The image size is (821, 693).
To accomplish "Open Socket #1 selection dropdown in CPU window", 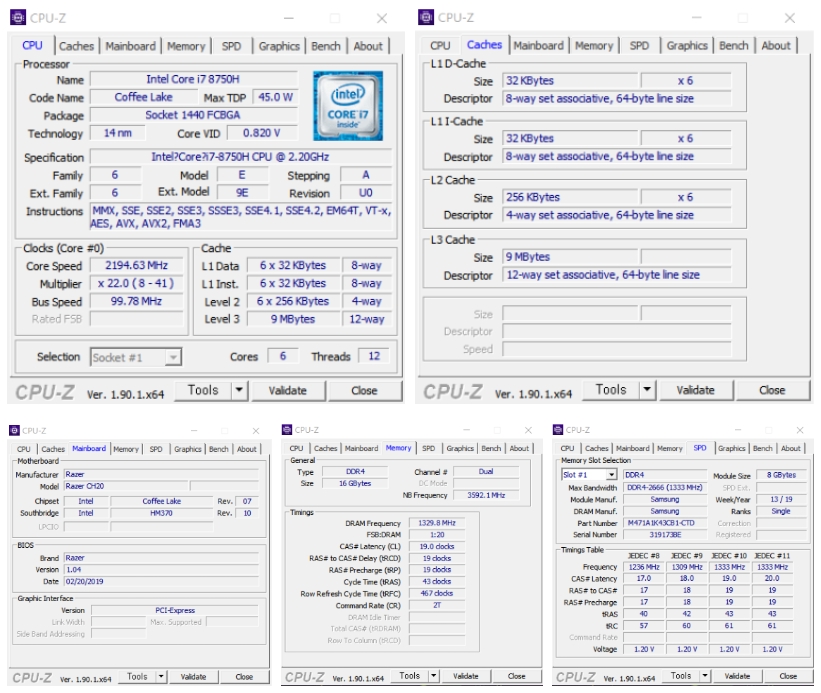I will click(173, 357).
